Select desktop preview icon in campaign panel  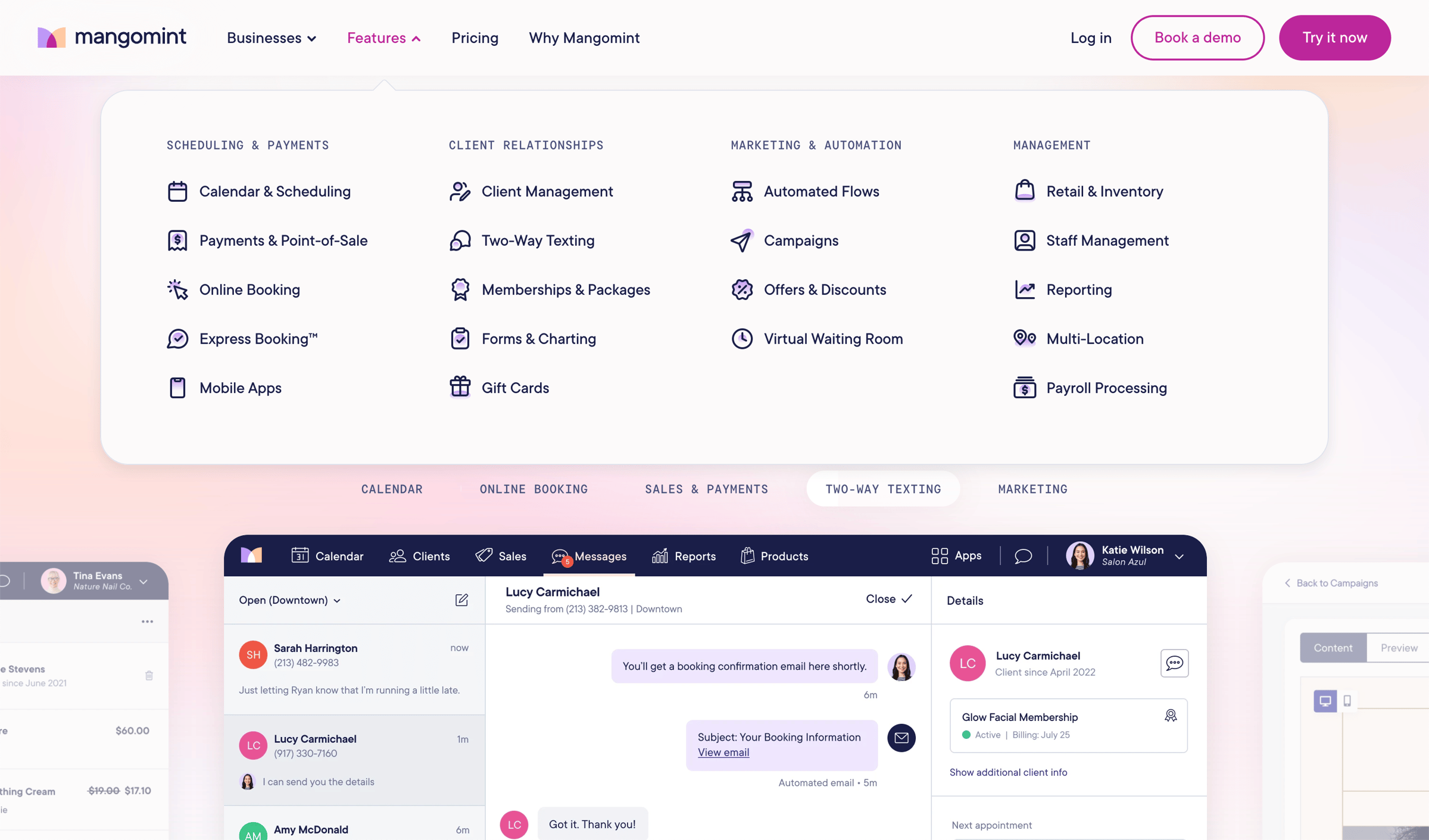1325,701
